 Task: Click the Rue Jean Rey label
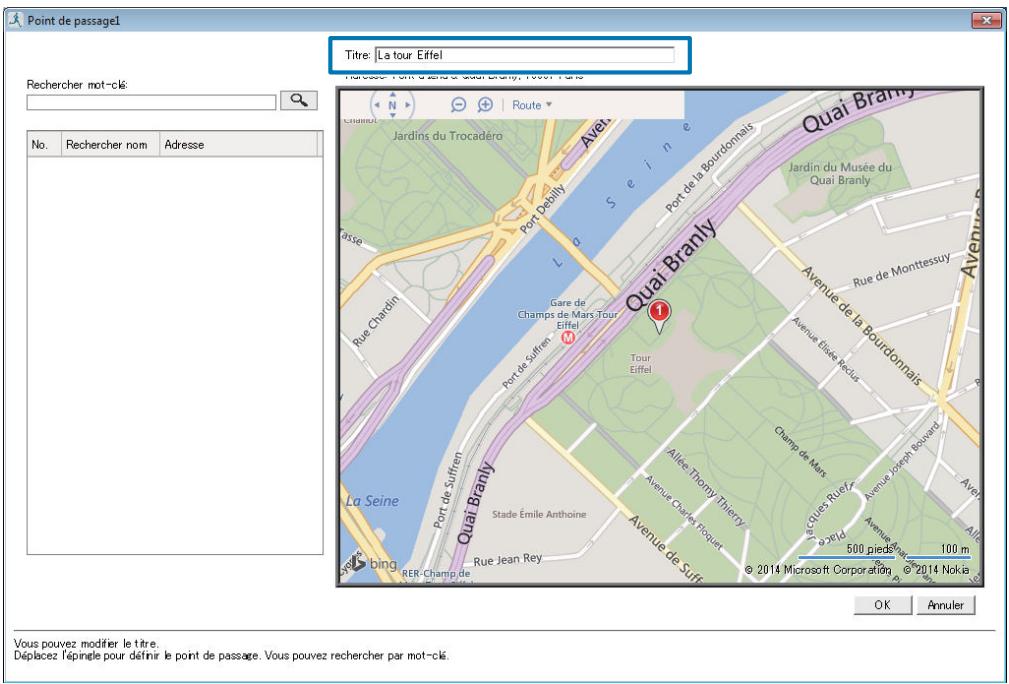(x=508, y=560)
